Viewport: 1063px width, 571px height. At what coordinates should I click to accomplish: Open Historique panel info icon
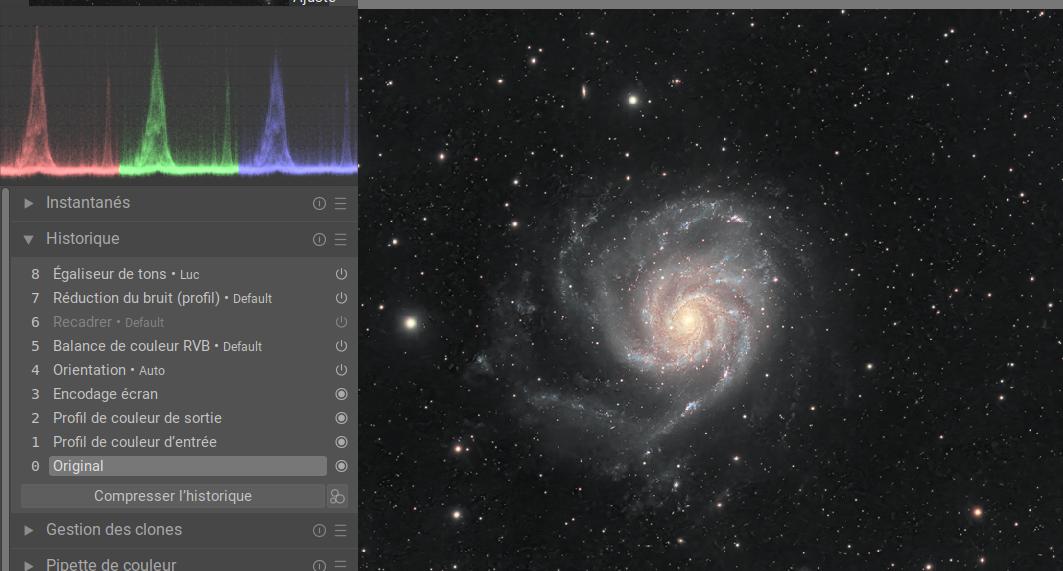coord(319,239)
